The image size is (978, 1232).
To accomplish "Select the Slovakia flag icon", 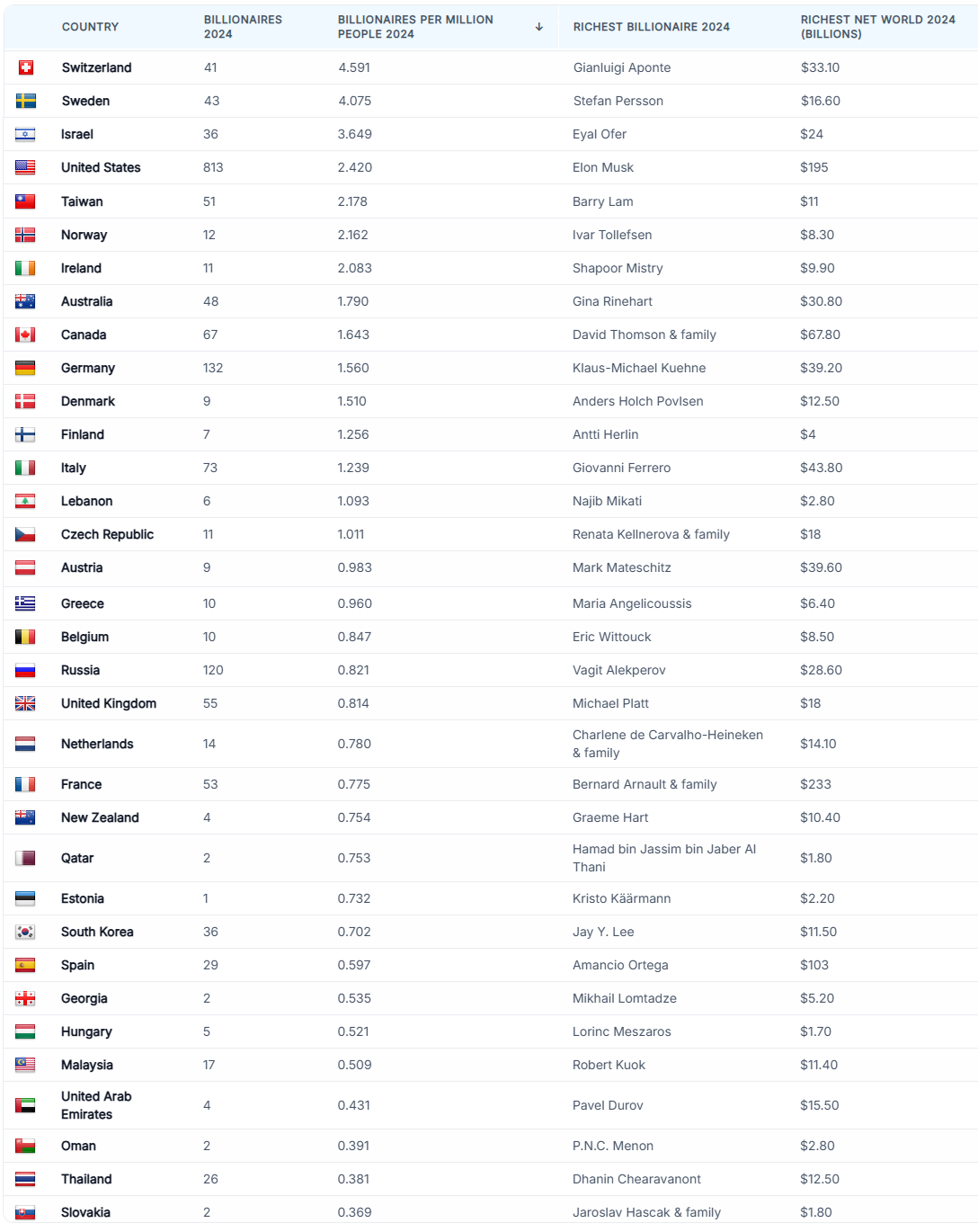I will pos(25,1212).
